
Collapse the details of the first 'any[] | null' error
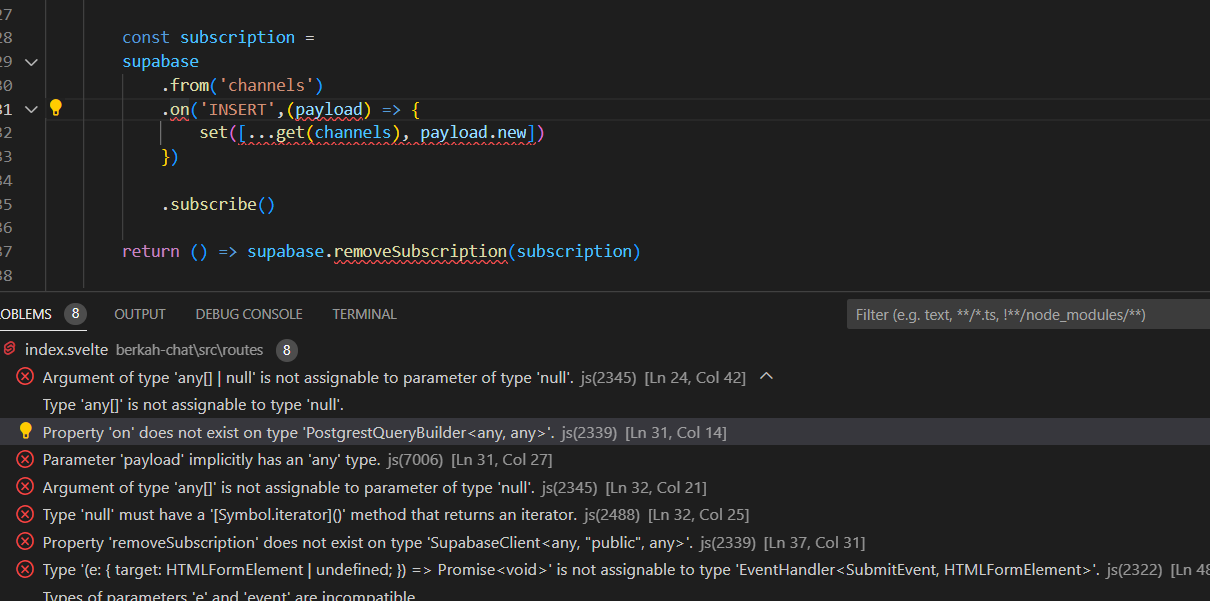point(767,377)
